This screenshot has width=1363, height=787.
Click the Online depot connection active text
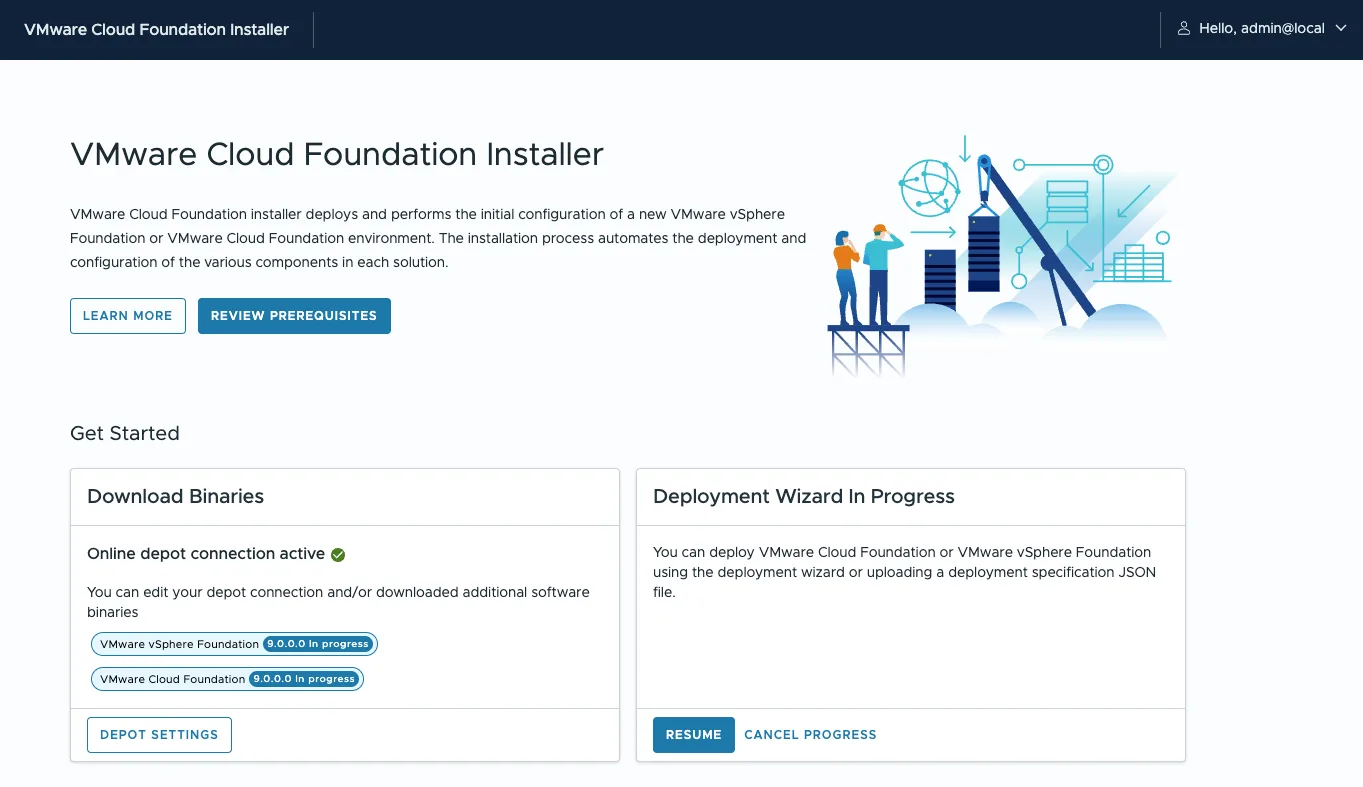coord(206,554)
